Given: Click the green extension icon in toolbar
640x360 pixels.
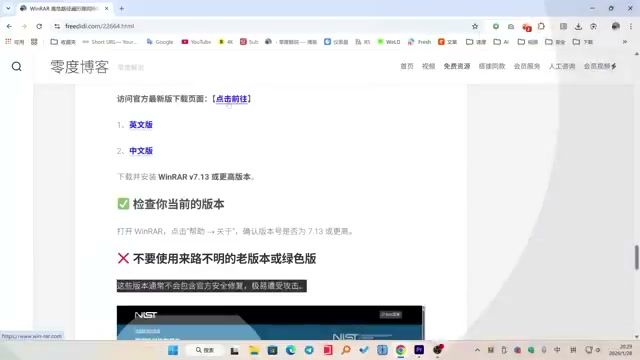Looking at the screenshot, I should [496, 26].
